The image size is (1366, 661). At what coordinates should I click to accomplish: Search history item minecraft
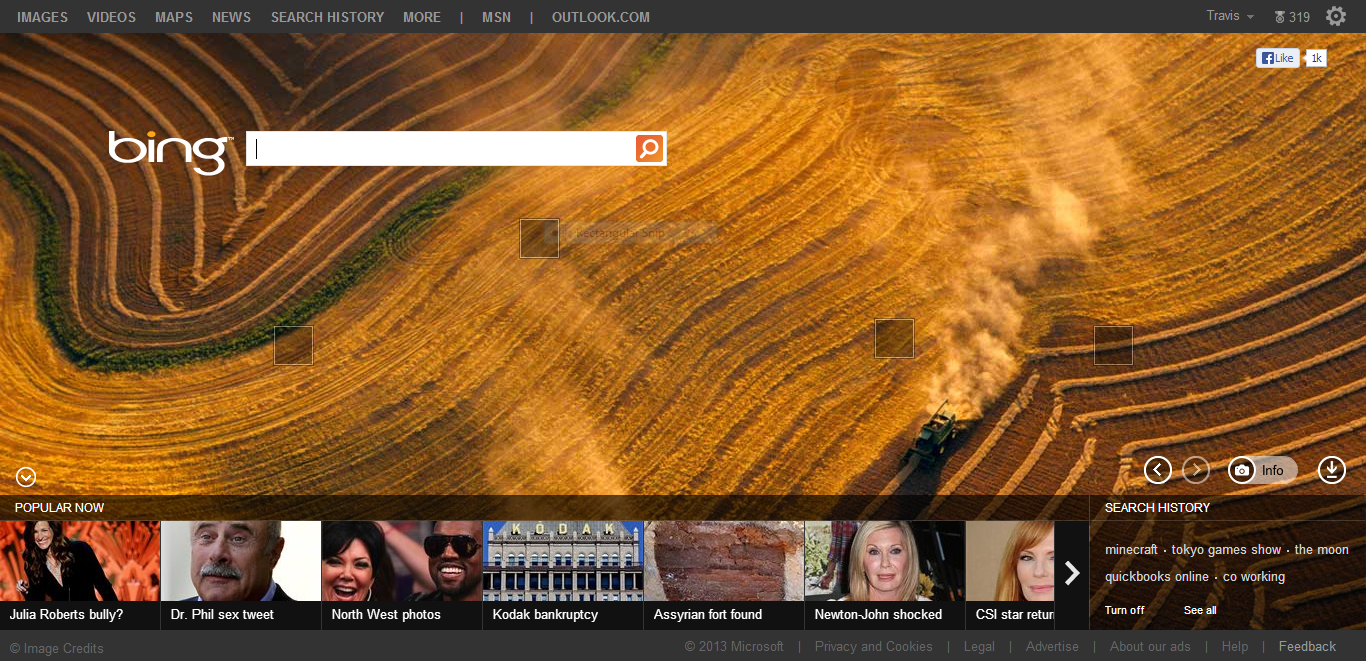[x=1131, y=550]
